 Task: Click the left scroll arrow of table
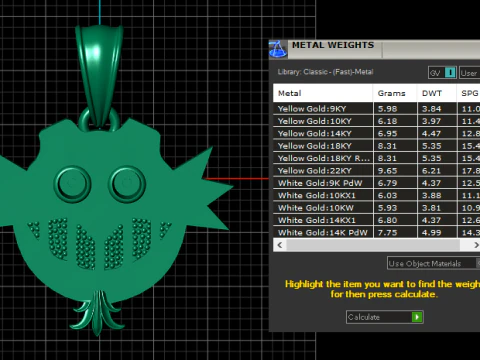pyautogui.click(x=280, y=245)
